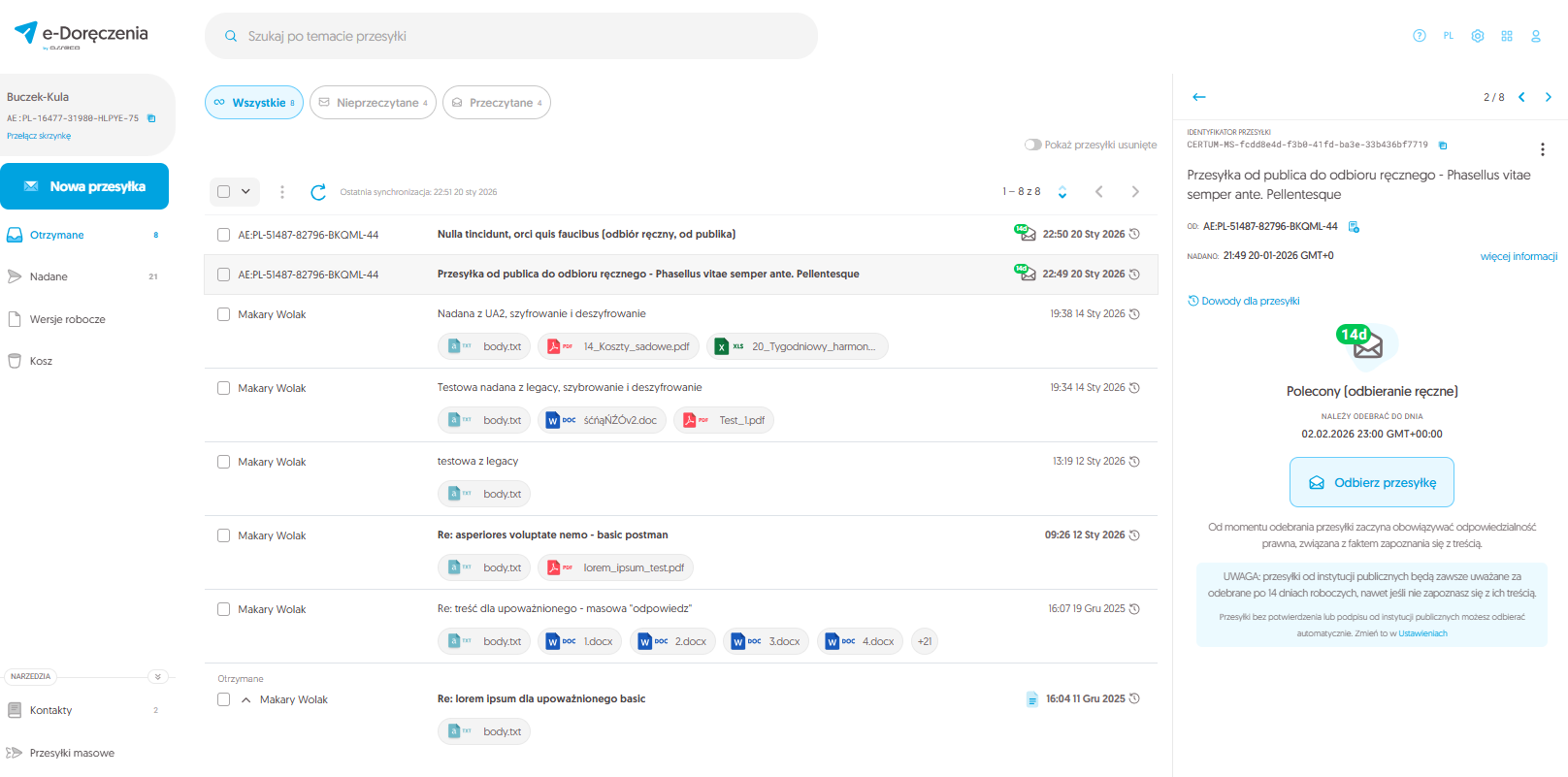Screen dimensions: 1568x777
Task: Open select-all checkbox dropdown arrow
Action: point(245,192)
